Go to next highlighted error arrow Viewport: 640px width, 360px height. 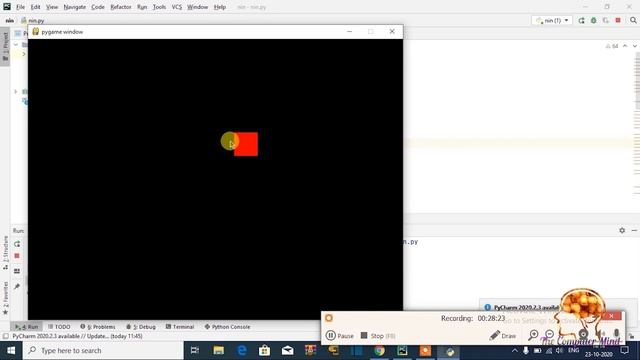pyautogui.click(x=634, y=46)
